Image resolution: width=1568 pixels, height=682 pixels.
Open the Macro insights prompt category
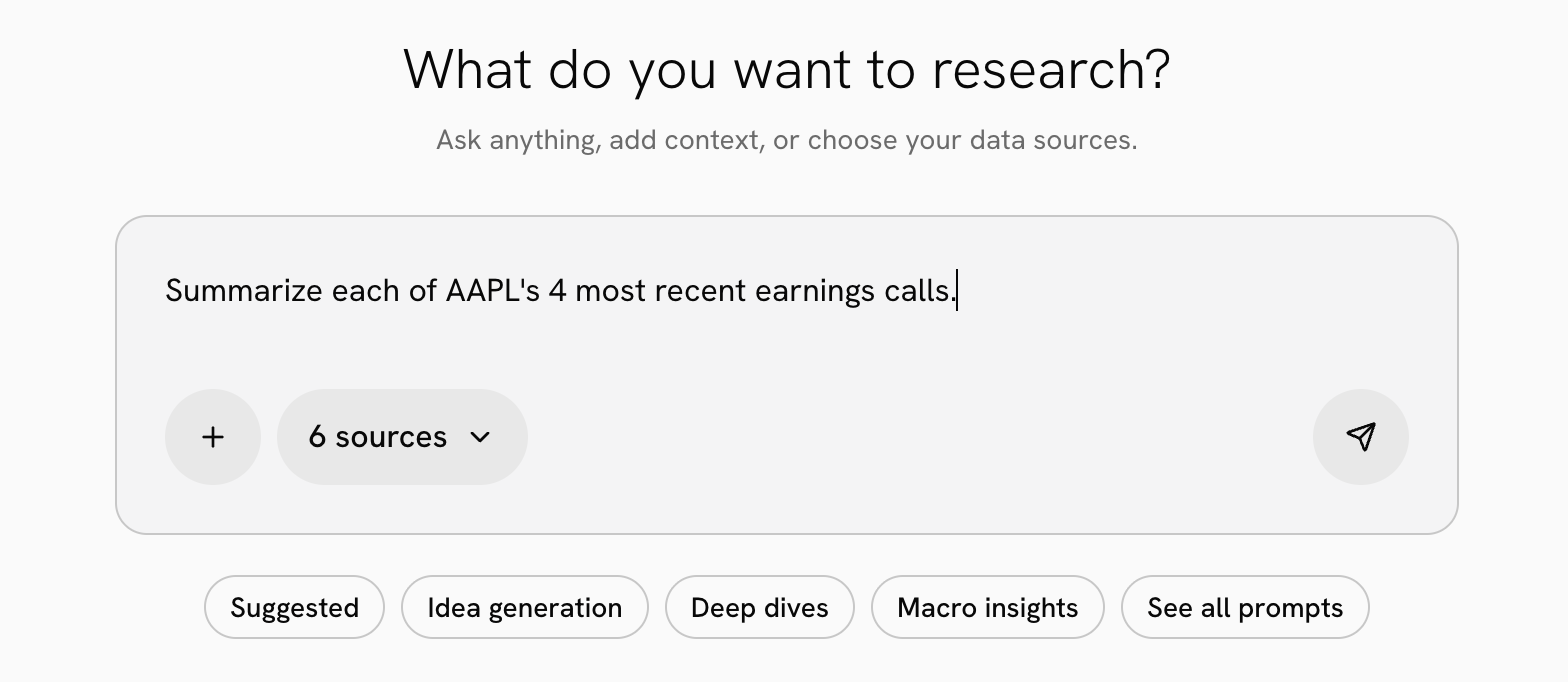pyautogui.click(x=988, y=607)
